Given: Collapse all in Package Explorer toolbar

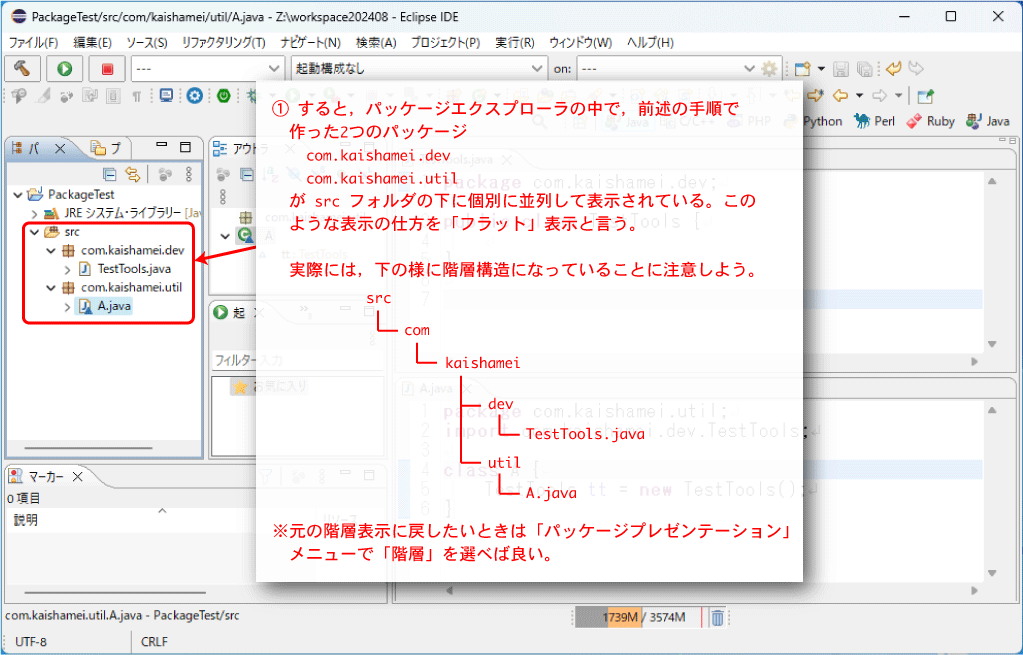Looking at the screenshot, I should [110, 174].
